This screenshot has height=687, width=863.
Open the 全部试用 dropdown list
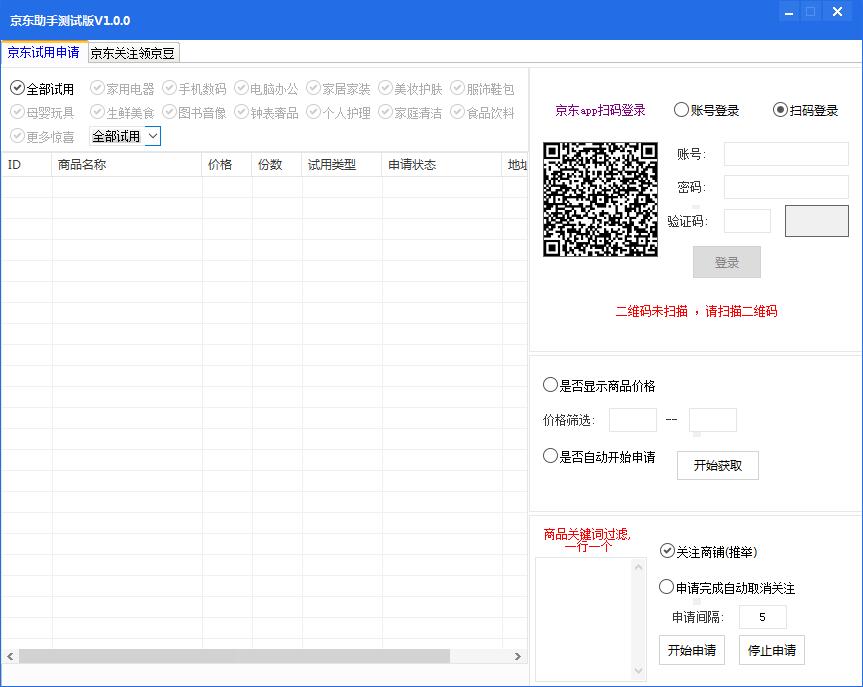coord(152,135)
